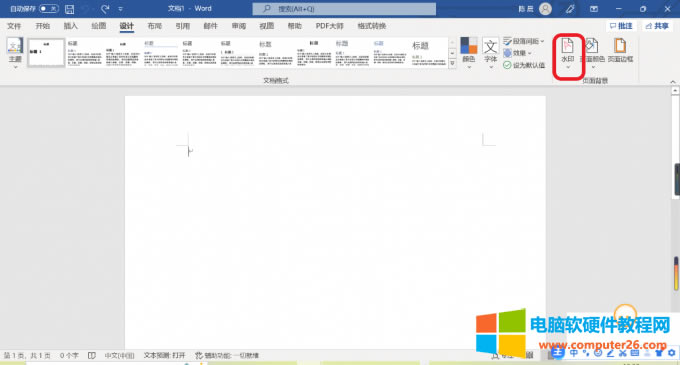Toggle the AutoSave (自动保存) switch
Image resolution: width=680 pixels, height=365 pixels.
pos(49,9)
